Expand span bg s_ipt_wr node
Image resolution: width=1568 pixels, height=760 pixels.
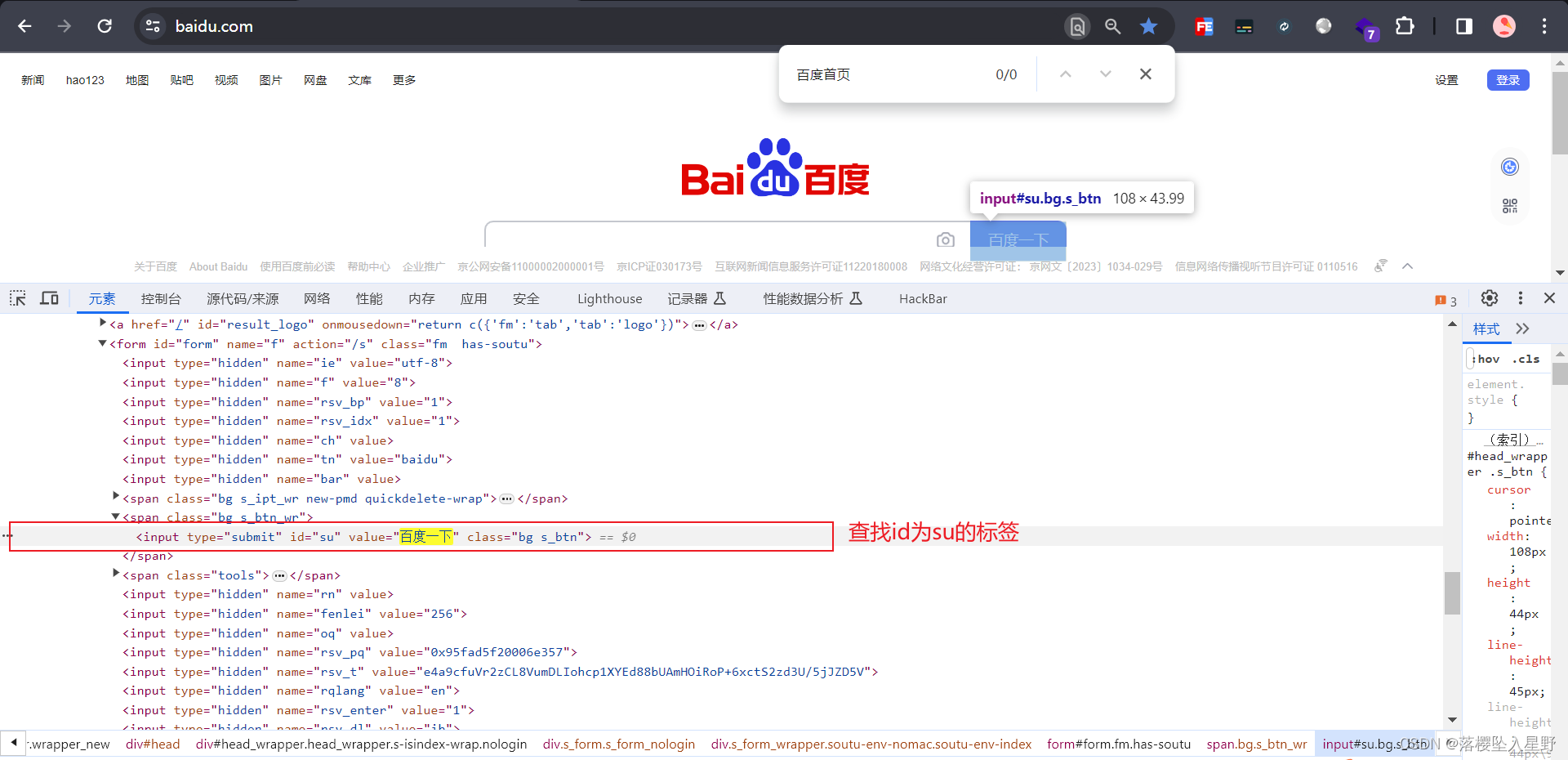(115, 496)
